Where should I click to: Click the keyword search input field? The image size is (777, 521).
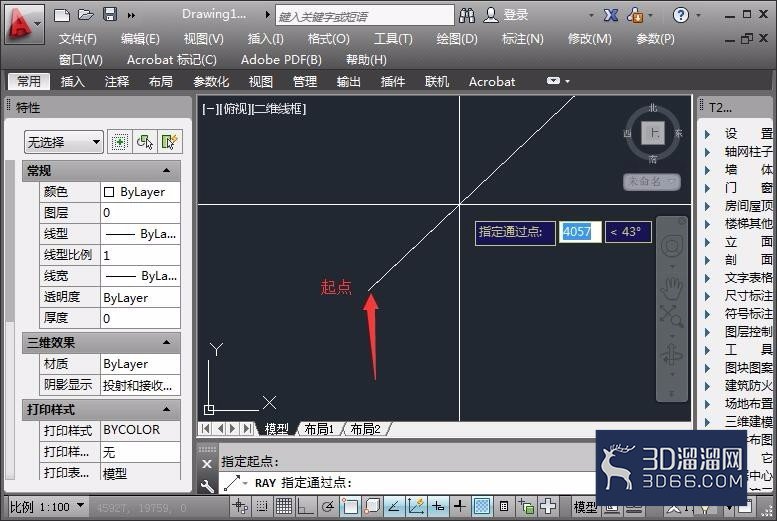[364, 15]
